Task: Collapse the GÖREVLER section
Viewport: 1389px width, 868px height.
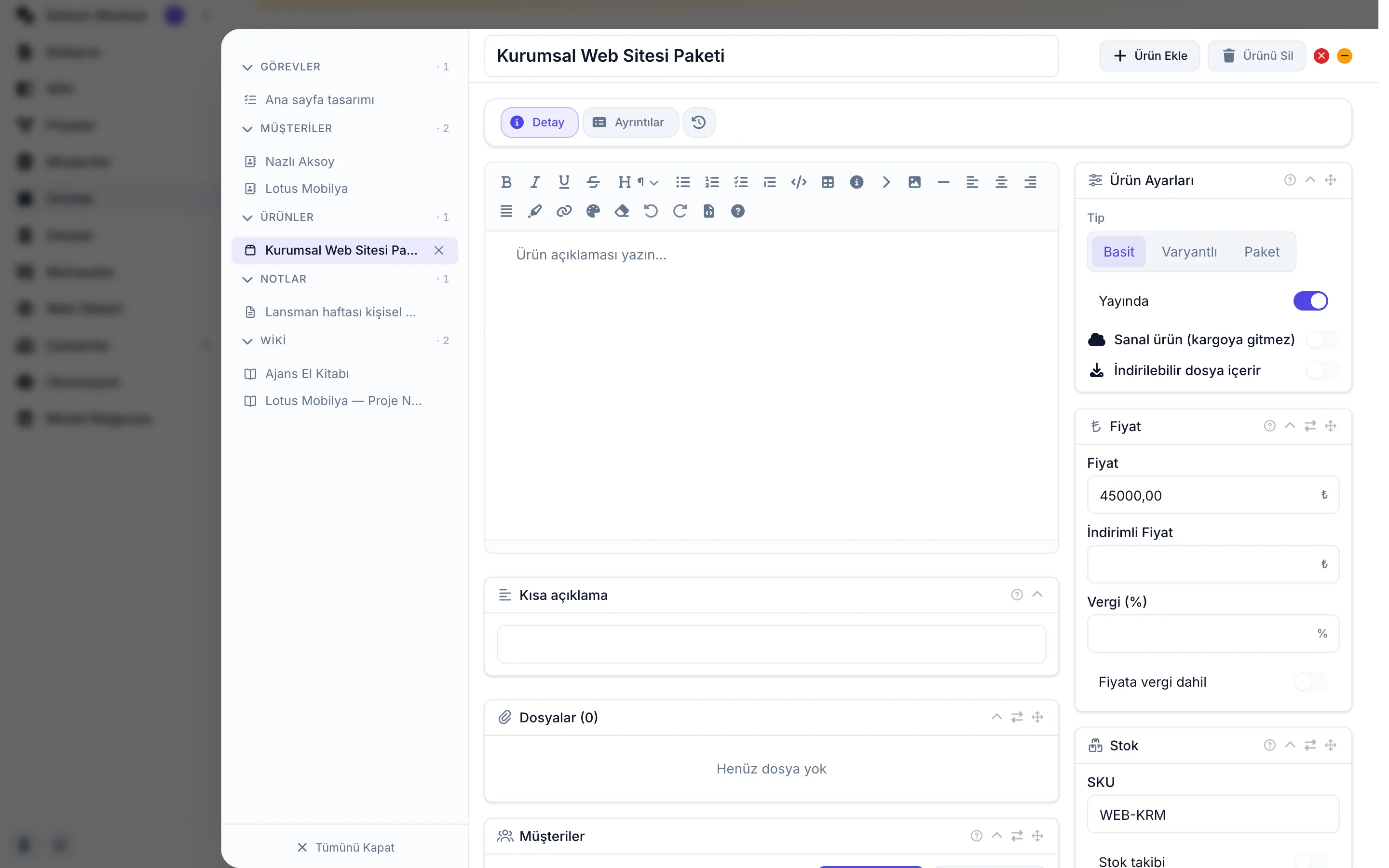Action: 247,67
